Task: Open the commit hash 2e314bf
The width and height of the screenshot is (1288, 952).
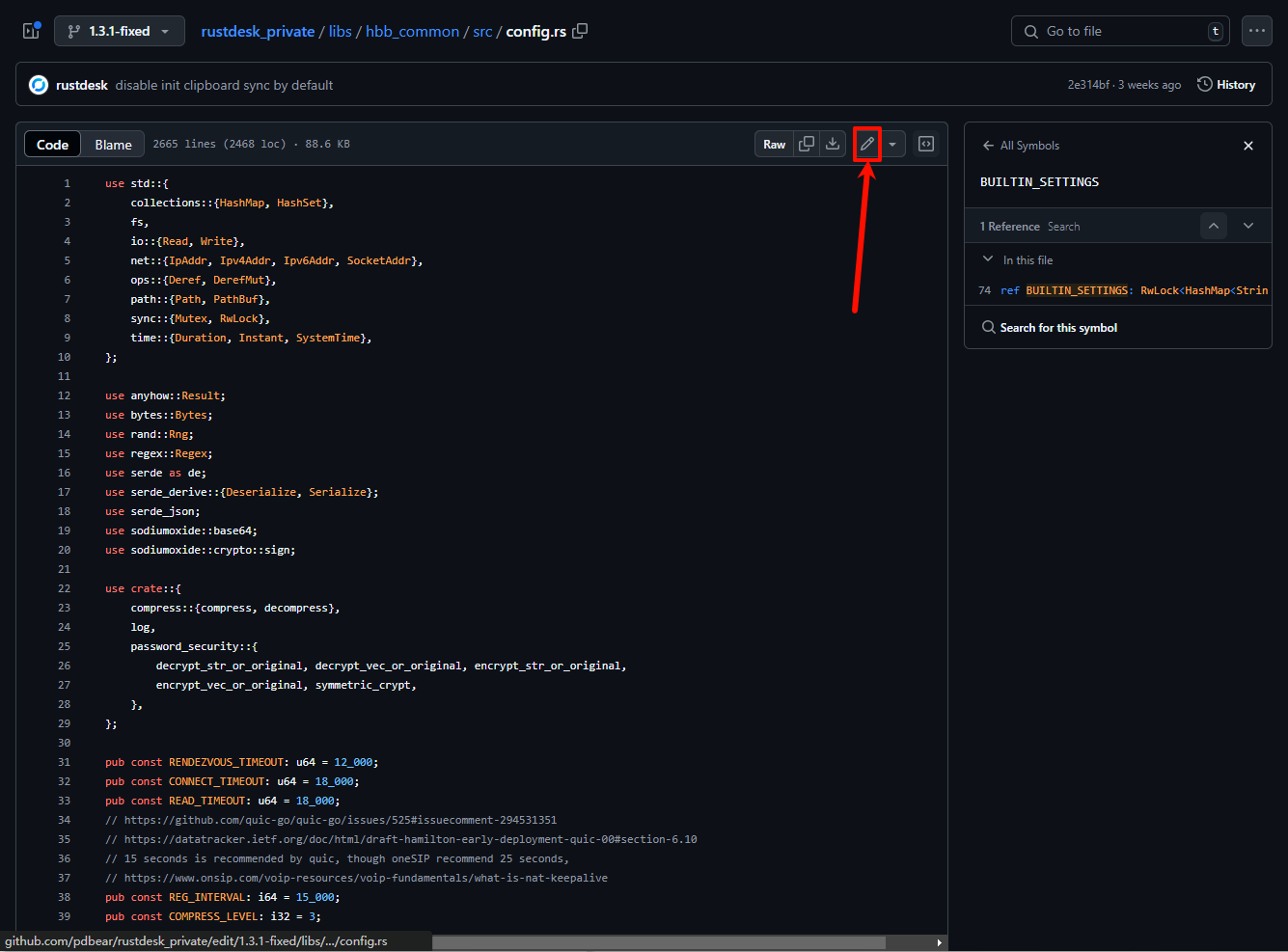Action: 1088,85
